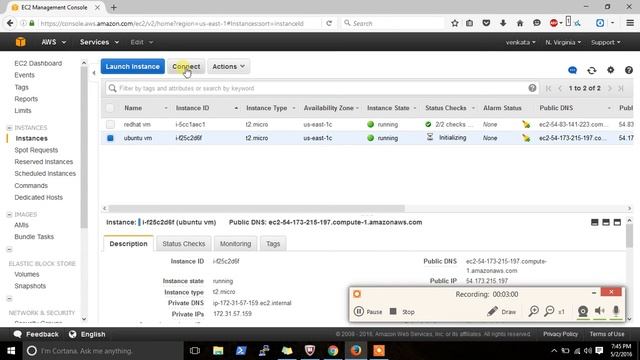Click the instance filter search field
Screen dimensions: 640x360
pyautogui.click(x=321, y=88)
